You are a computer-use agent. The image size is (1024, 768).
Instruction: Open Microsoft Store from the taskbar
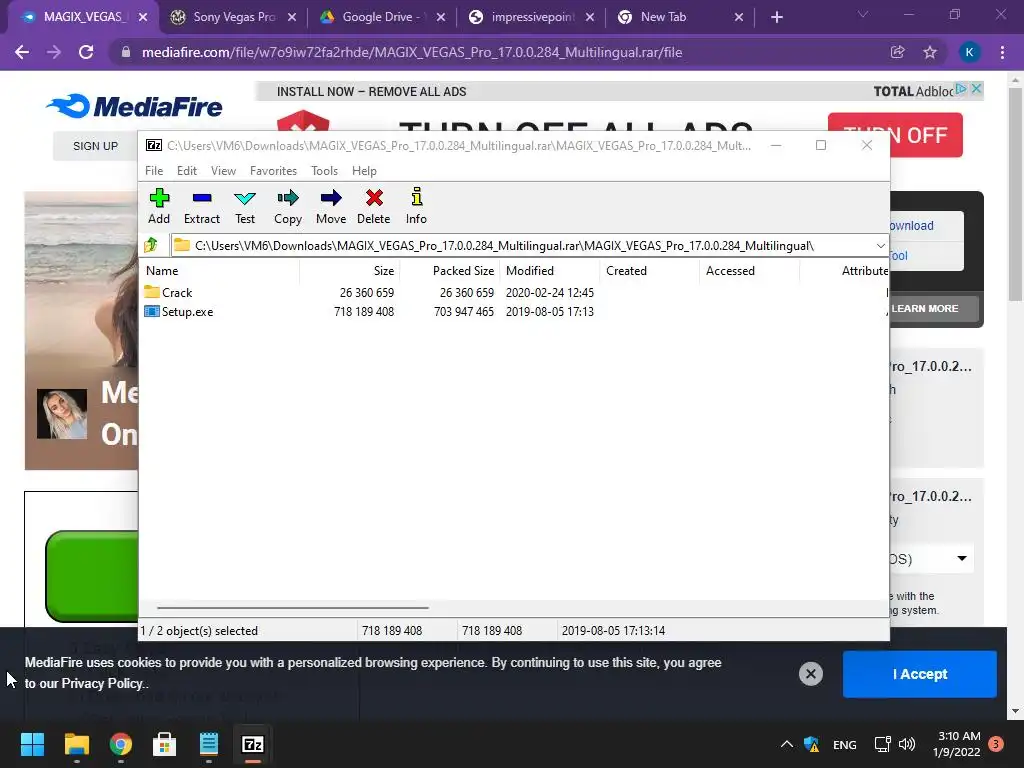pos(165,744)
